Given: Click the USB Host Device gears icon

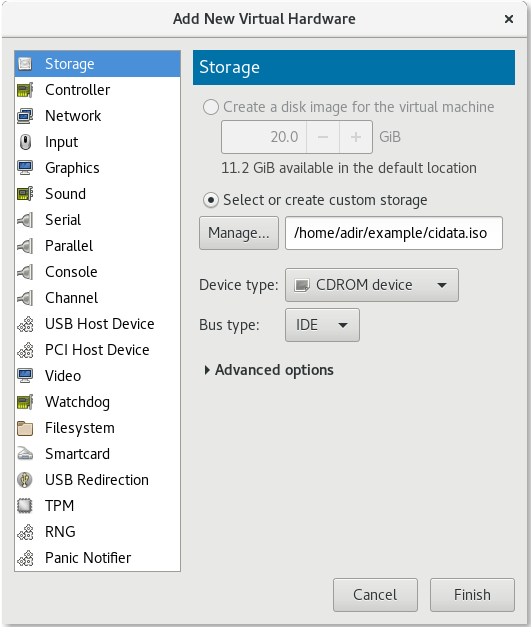Looking at the screenshot, I should (25, 323).
